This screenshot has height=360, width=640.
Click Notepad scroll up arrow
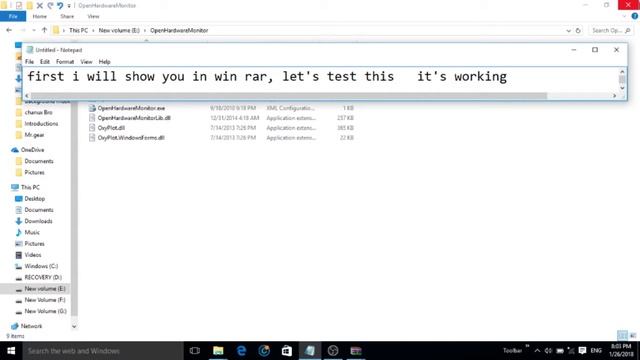tap(622, 71)
